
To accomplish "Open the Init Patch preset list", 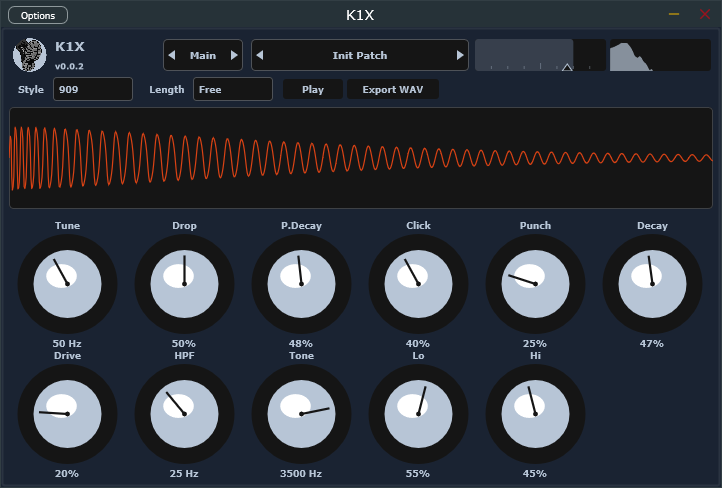I will 360,55.
